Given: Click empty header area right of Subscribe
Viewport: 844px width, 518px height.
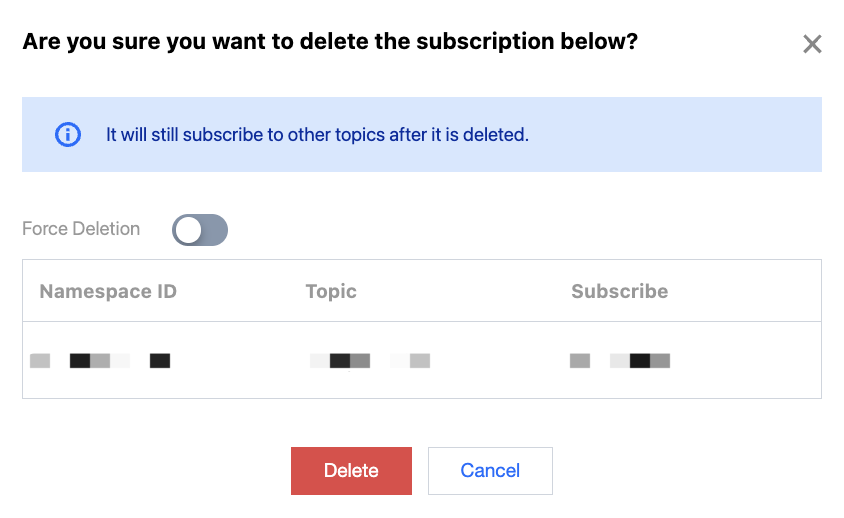Looking at the screenshot, I should click(x=750, y=292).
